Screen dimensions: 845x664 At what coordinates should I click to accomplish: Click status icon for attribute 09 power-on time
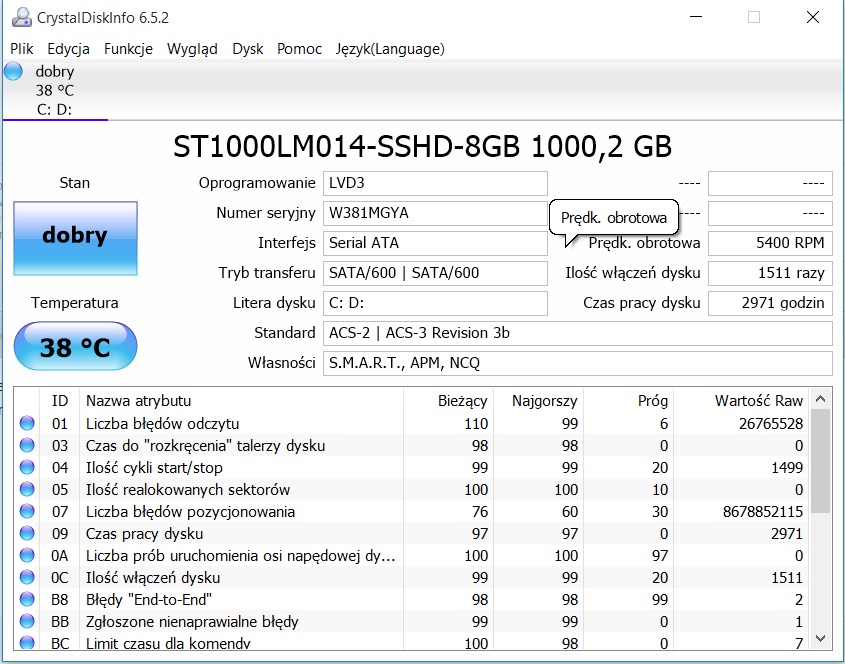click(x=27, y=534)
